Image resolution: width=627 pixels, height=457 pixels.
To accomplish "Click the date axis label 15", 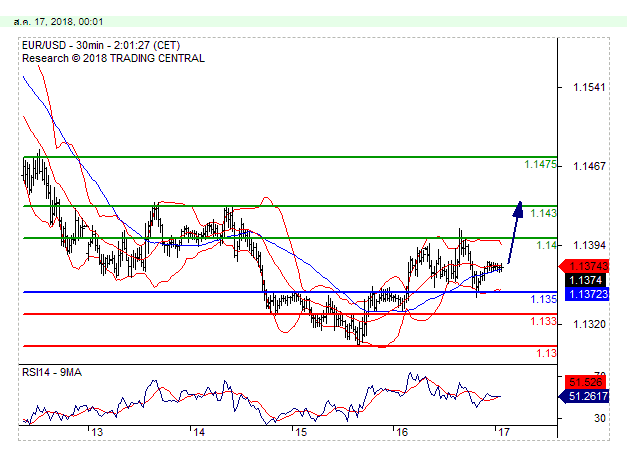I will pyautogui.click(x=301, y=432).
